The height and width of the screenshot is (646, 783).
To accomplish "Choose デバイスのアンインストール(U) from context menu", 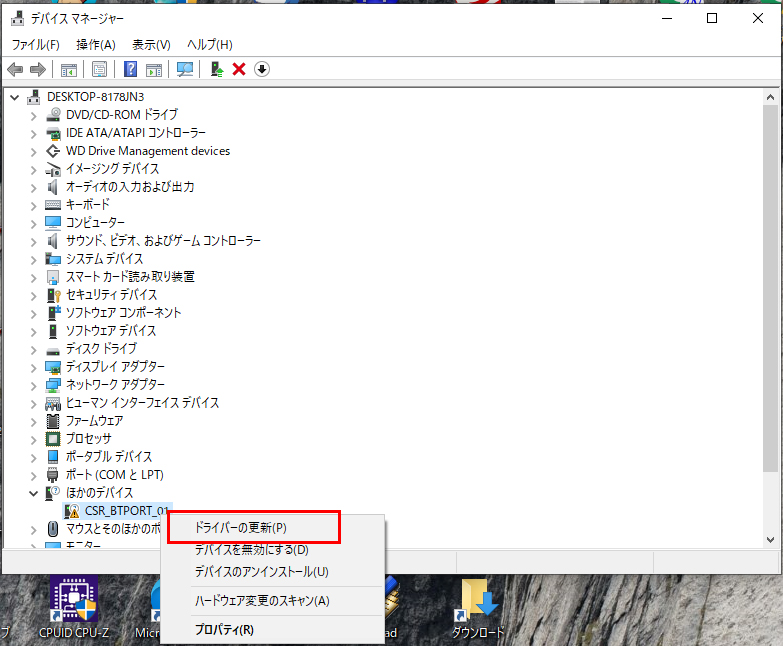I will click(x=273, y=571).
